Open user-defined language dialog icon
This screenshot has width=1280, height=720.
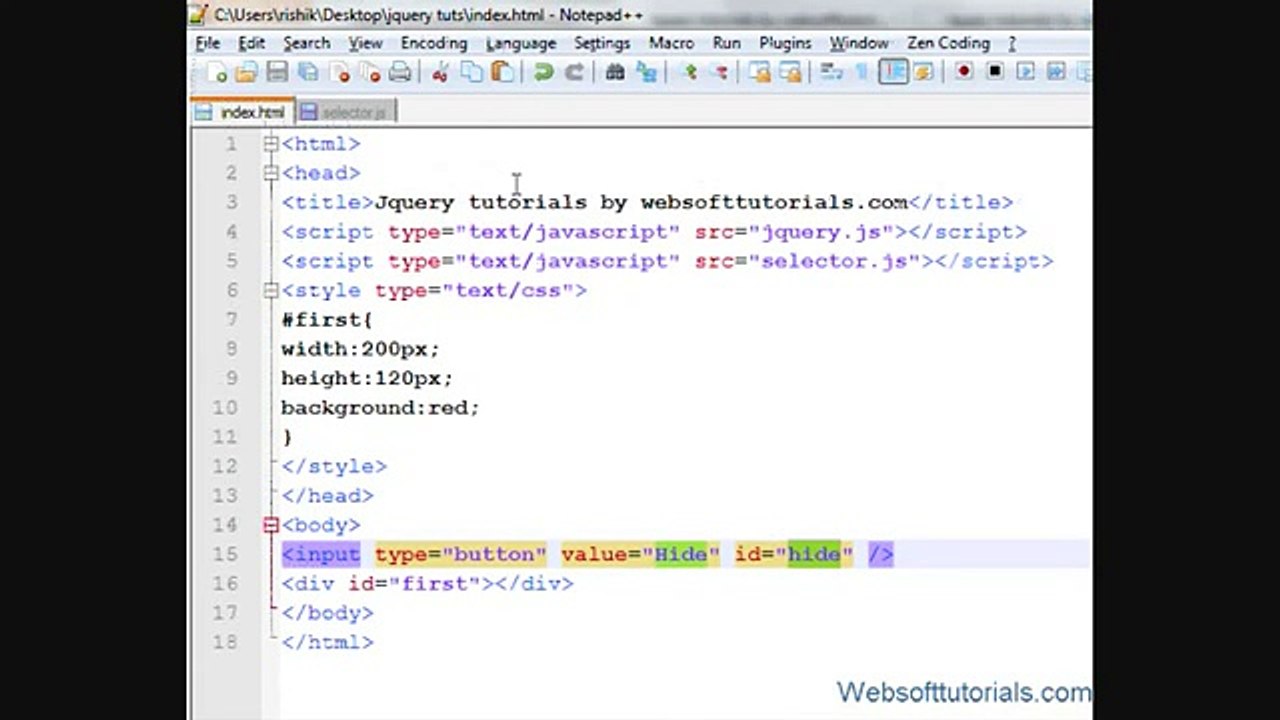[x=923, y=72]
